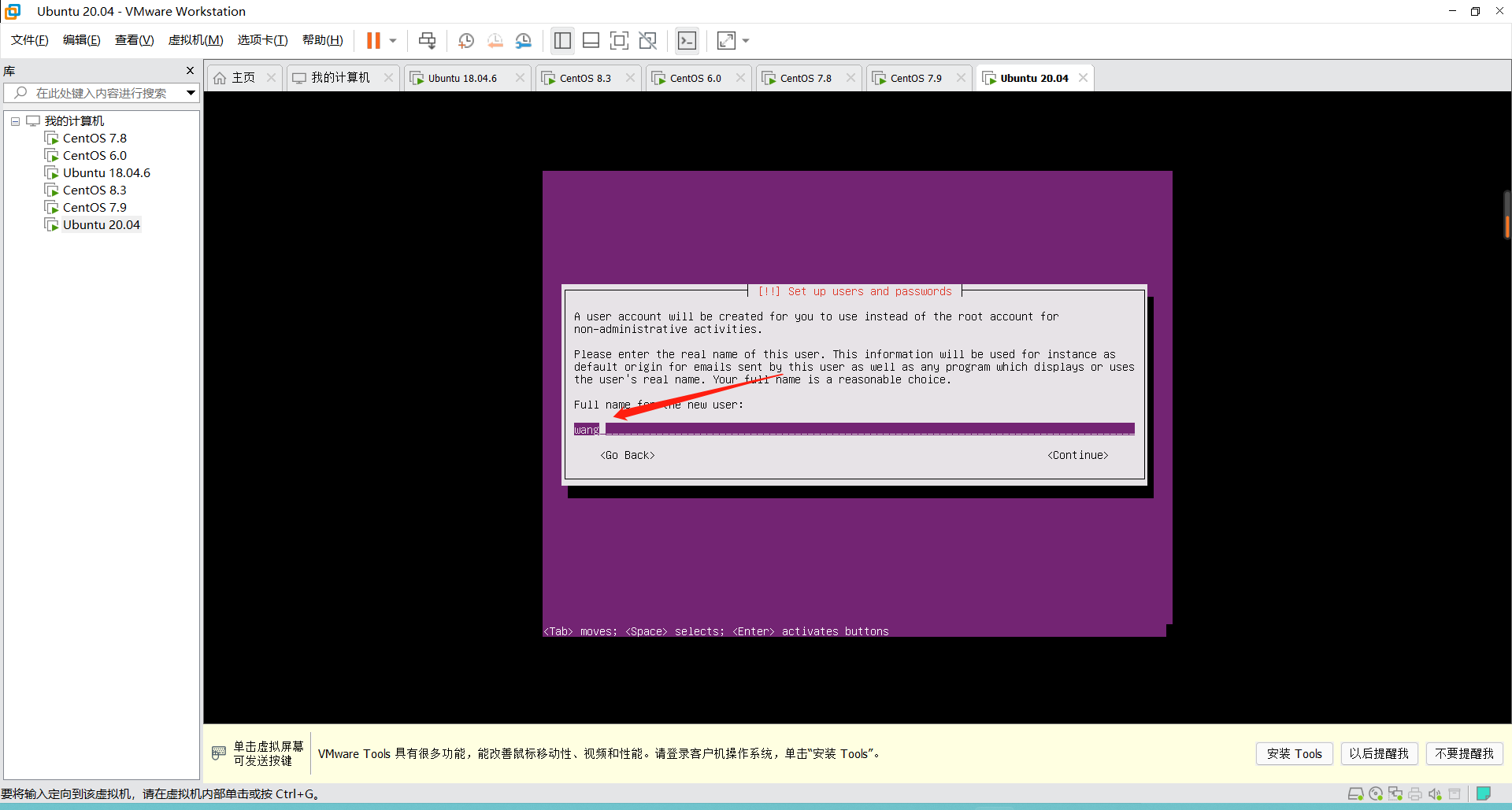Image resolution: width=1512 pixels, height=810 pixels.
Task: Click the stretch guest display icon
Action: point(726,40)
